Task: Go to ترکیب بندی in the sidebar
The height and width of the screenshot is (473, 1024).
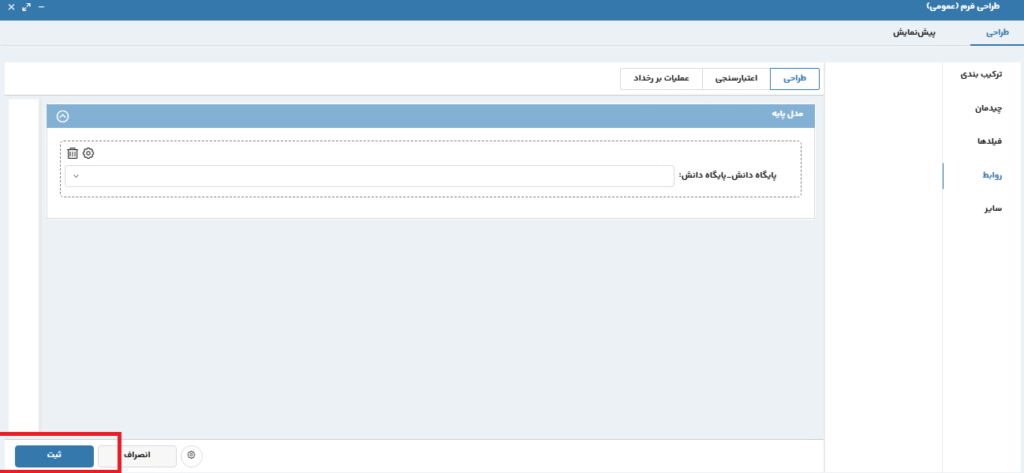Action: tap(981, 75)
